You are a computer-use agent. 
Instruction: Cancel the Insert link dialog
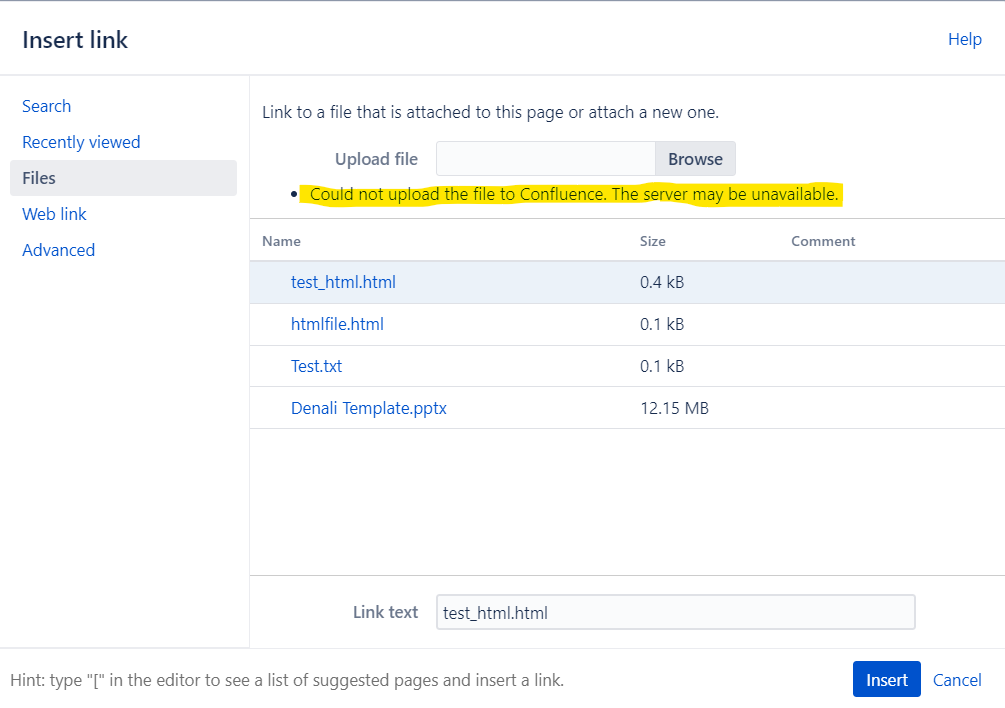(x=957, y=680)
